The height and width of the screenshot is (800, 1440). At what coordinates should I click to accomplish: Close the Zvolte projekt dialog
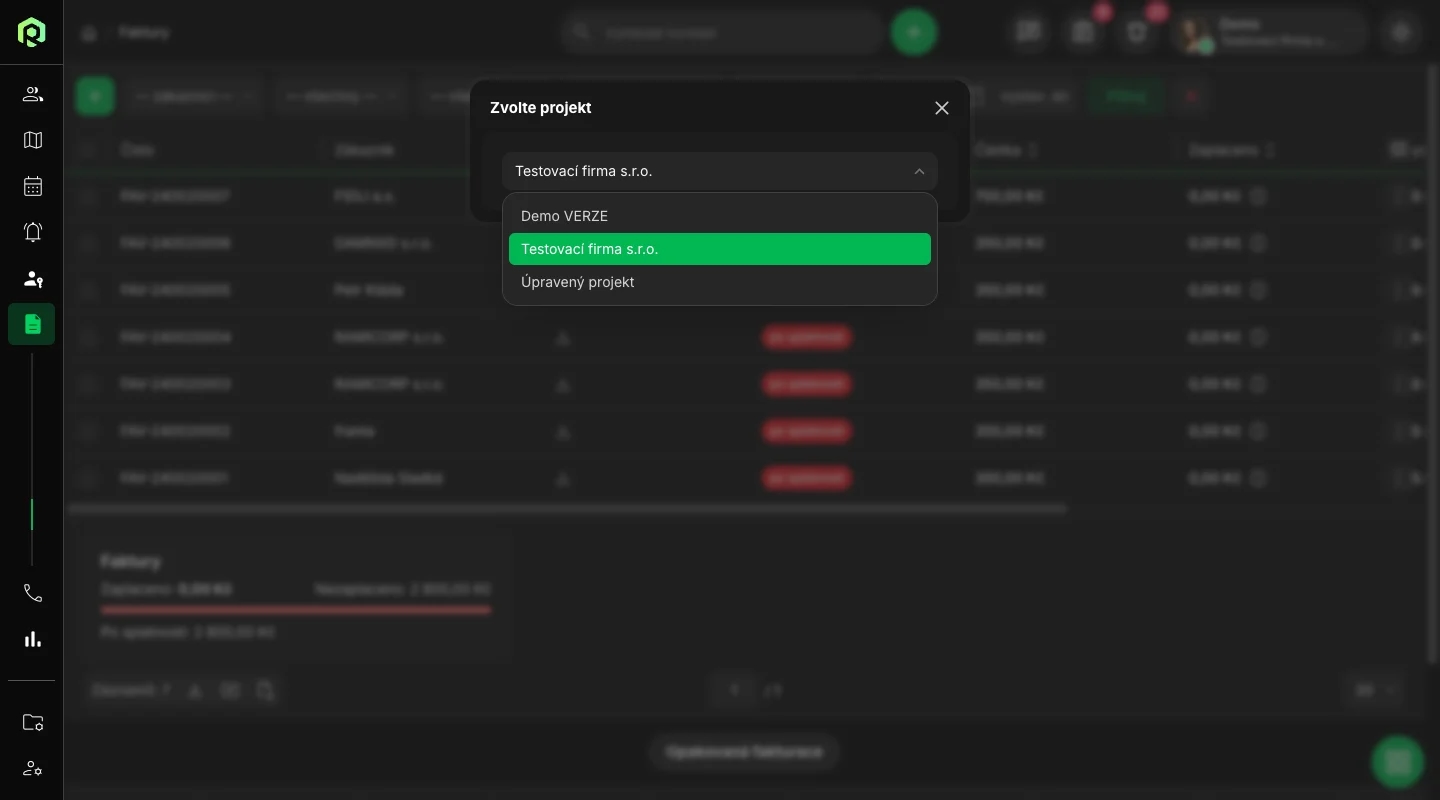(941, 108)
